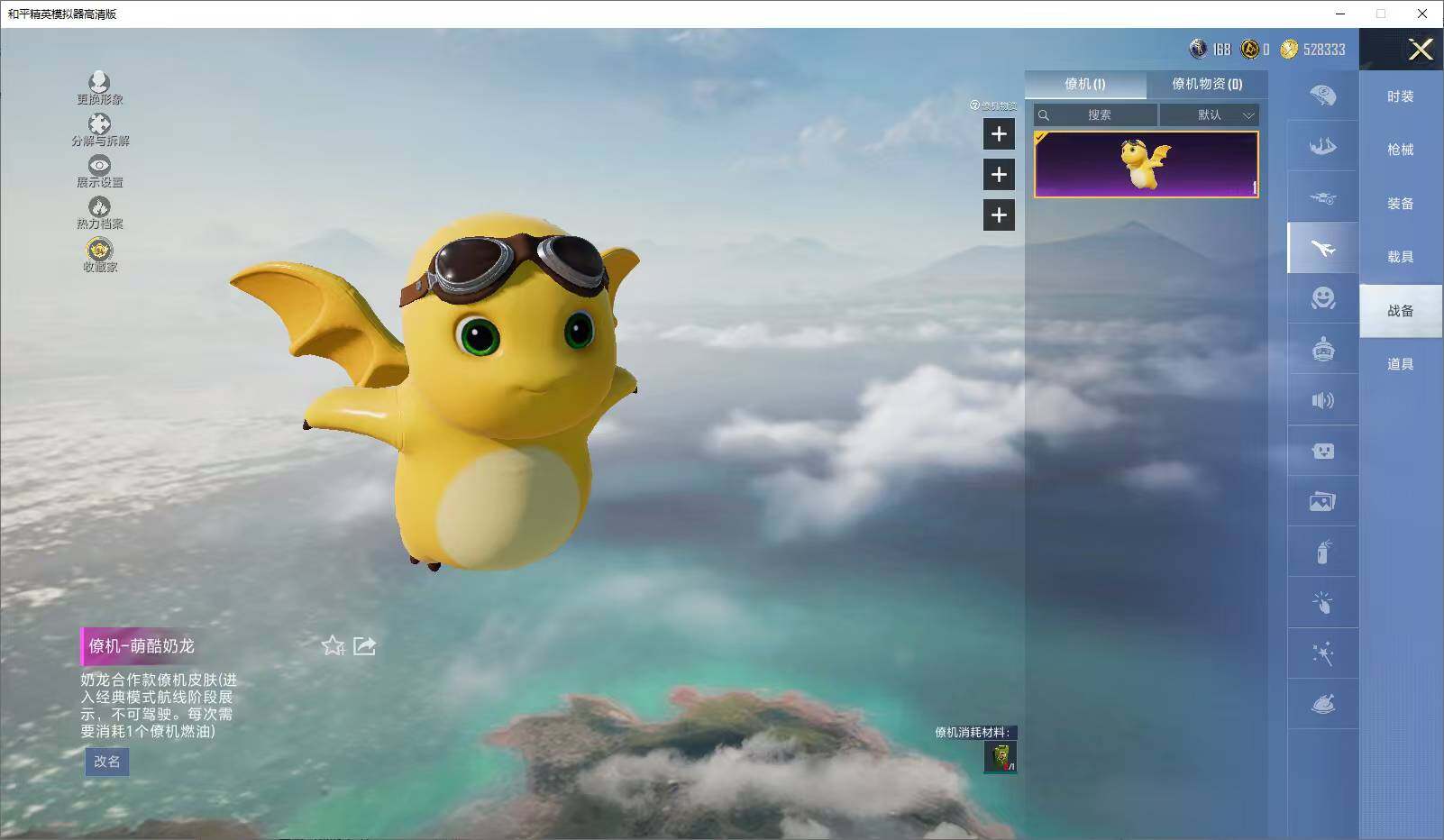
Task: Open the chat face bubble category icon
Action: pyautogui.click(x=1322, y=451)
